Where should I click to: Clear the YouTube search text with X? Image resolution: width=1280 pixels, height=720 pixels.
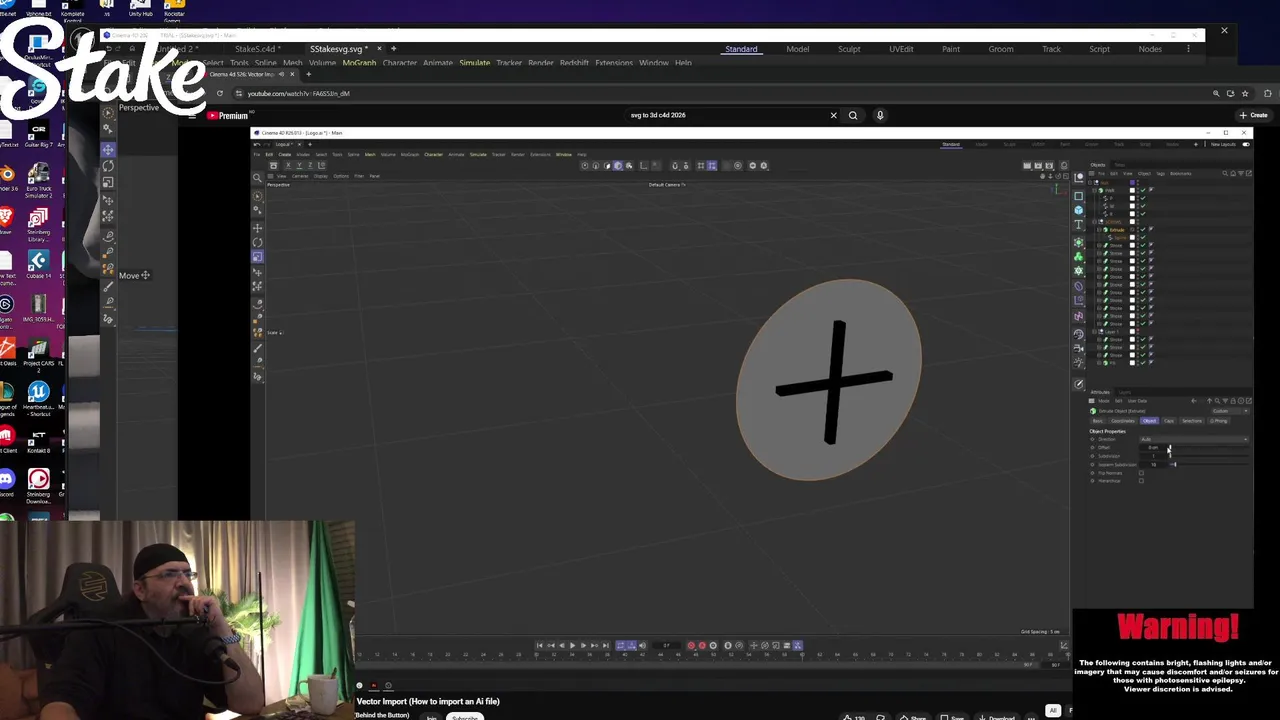833,115
